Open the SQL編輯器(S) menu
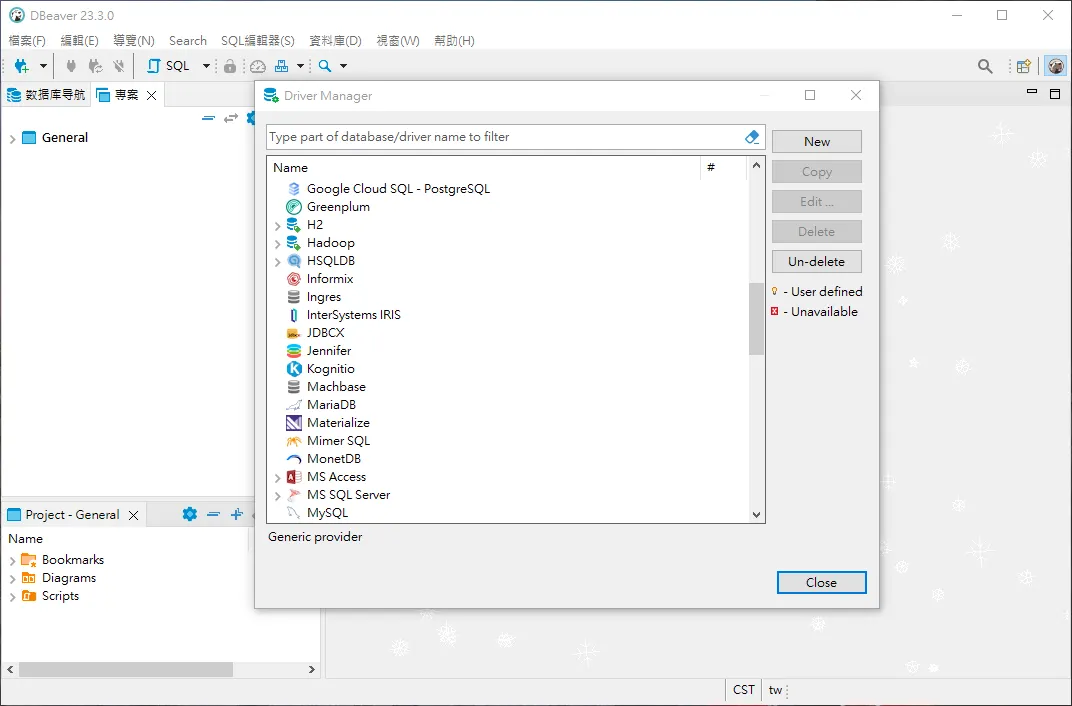 258,40
